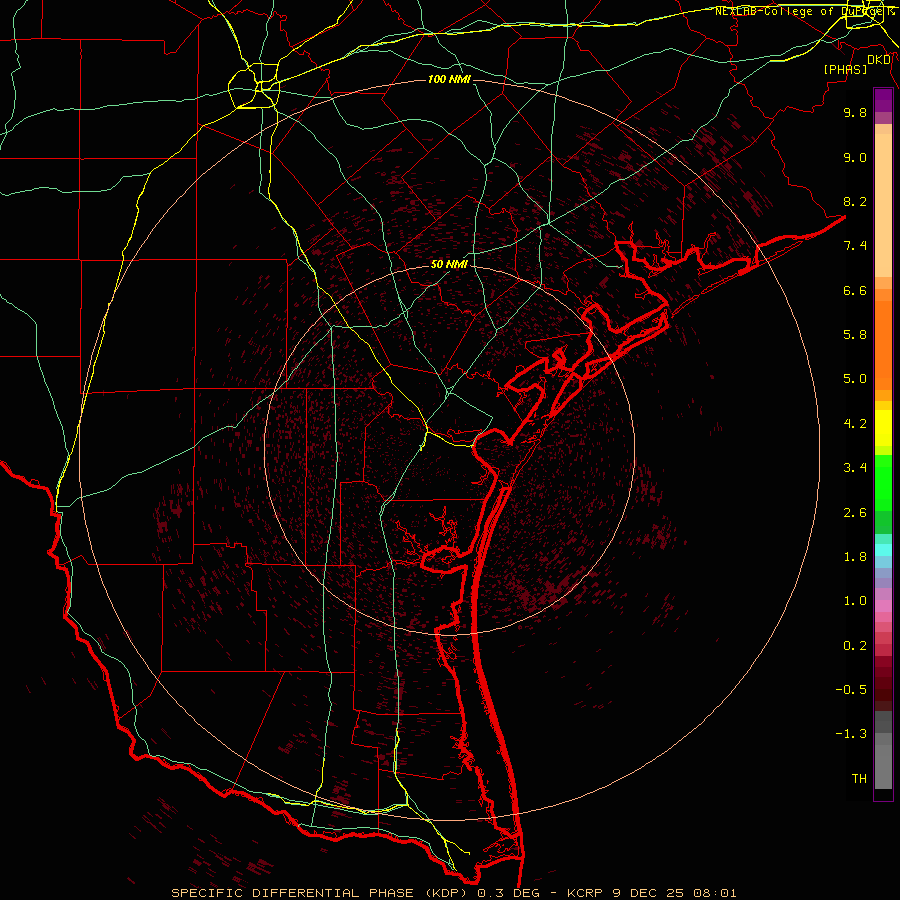
Task: Click the 3.4 scale label
Action: [855, 468]
